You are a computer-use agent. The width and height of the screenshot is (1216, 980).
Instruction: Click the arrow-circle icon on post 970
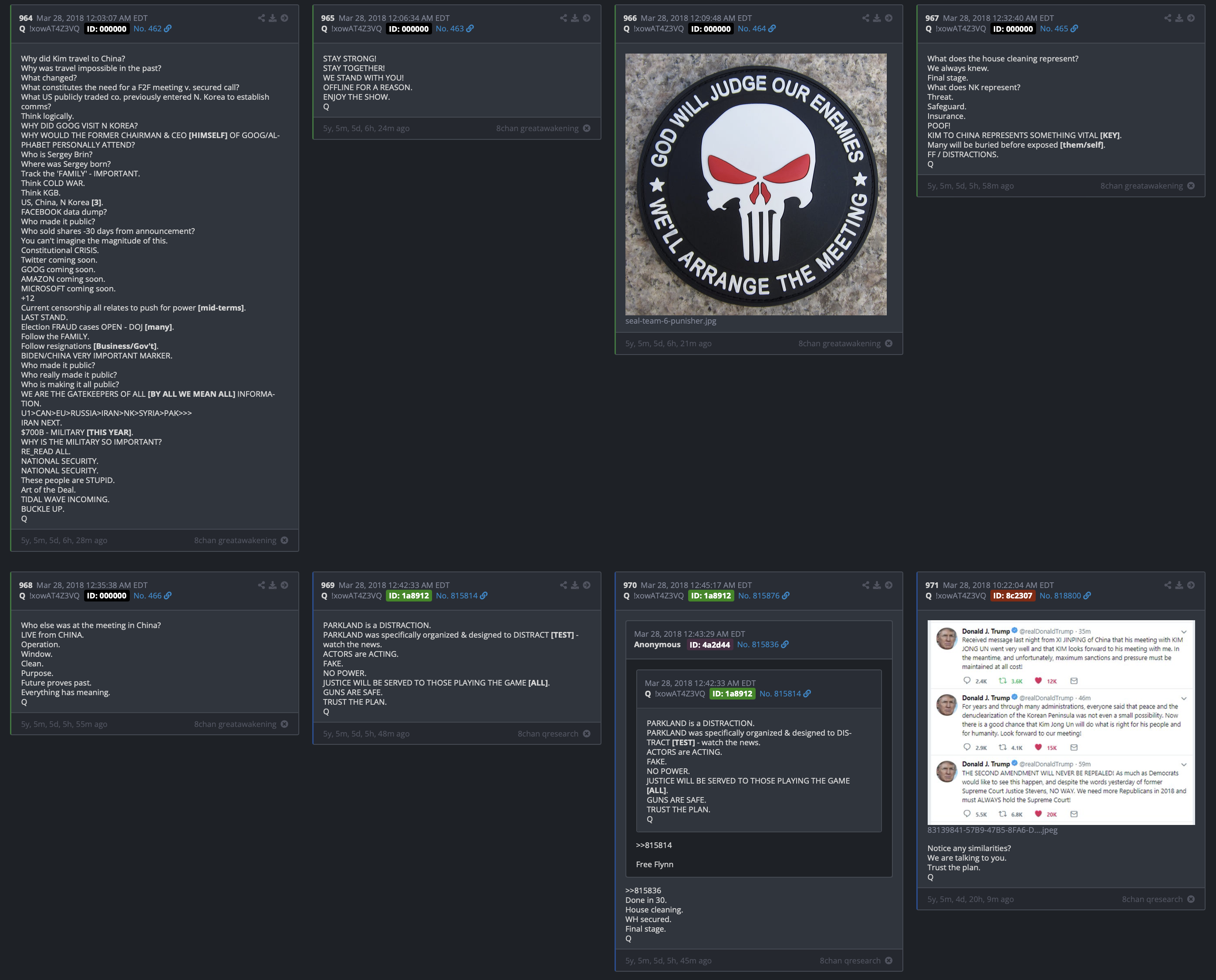(888, 585)
